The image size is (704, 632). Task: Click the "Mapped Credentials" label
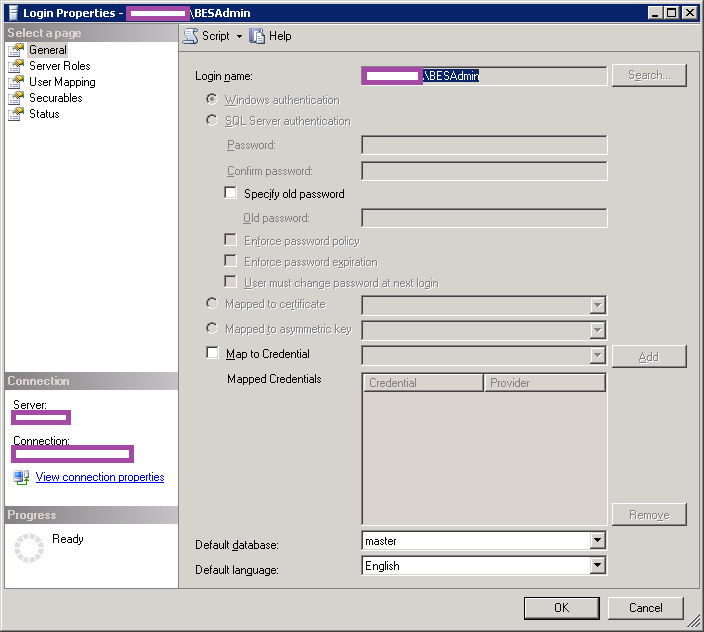(x=274, y=379)
